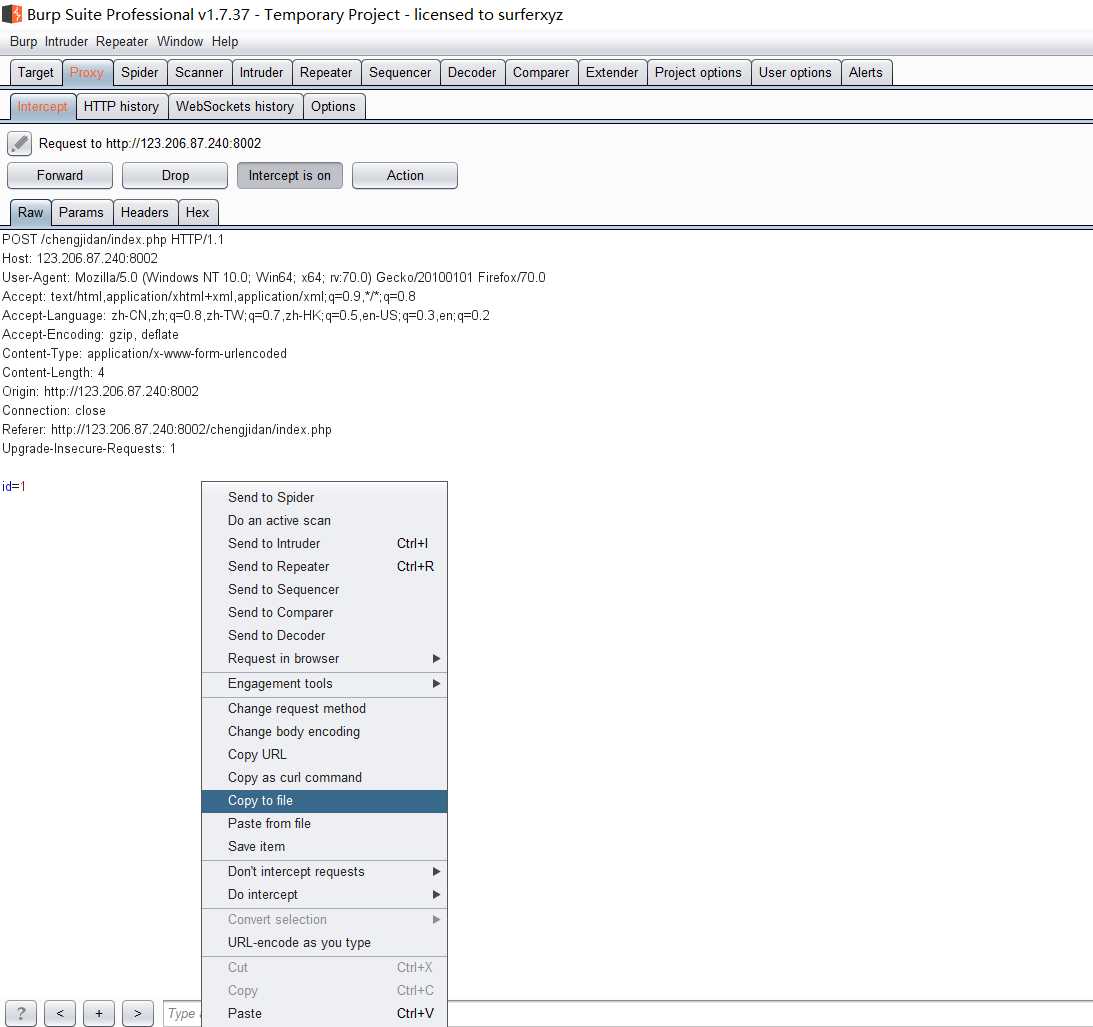1093x1027 pixels.
Task: Select 'Copy to file' menu entry
Action: (x=260, y=800)
